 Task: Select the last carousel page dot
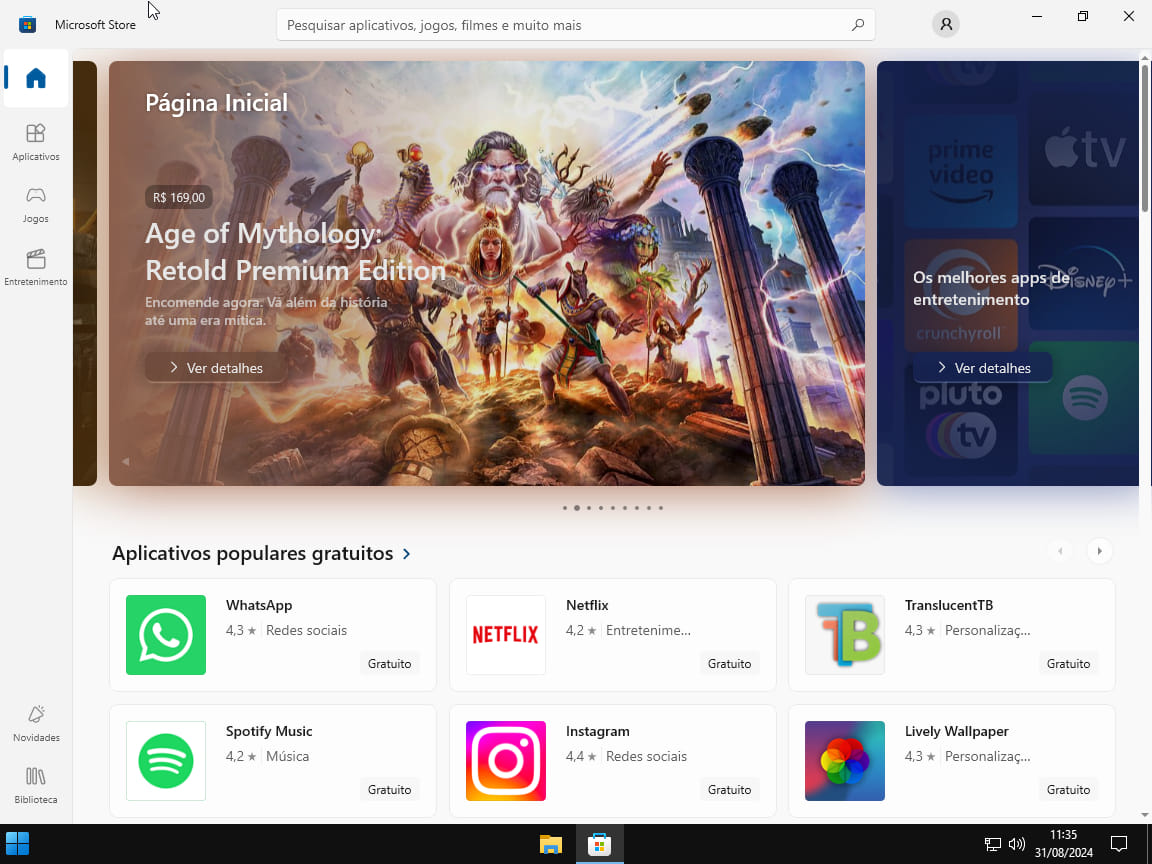coord(660,508)
